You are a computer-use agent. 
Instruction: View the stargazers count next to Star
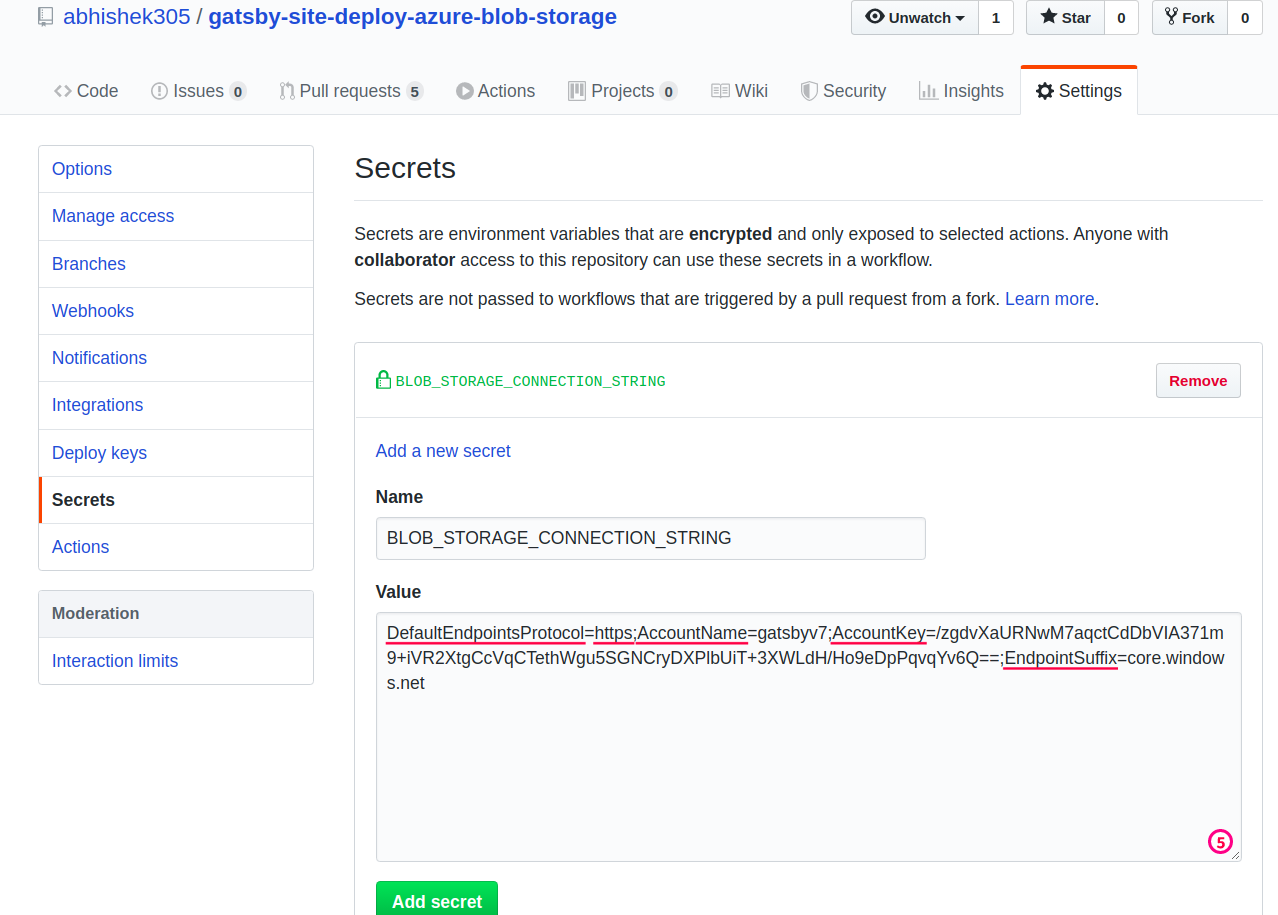1121,18
